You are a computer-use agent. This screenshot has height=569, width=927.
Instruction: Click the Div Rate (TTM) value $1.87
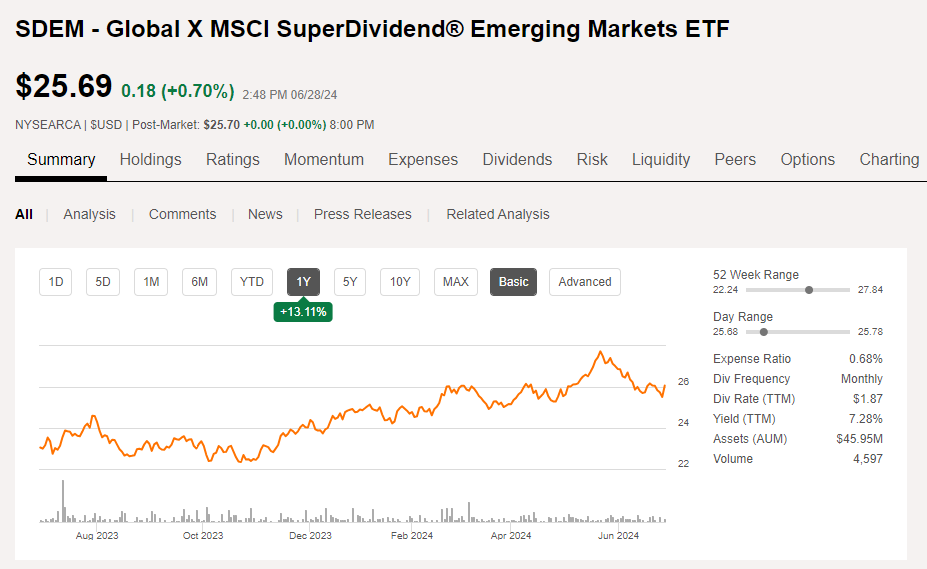[867, 399]
